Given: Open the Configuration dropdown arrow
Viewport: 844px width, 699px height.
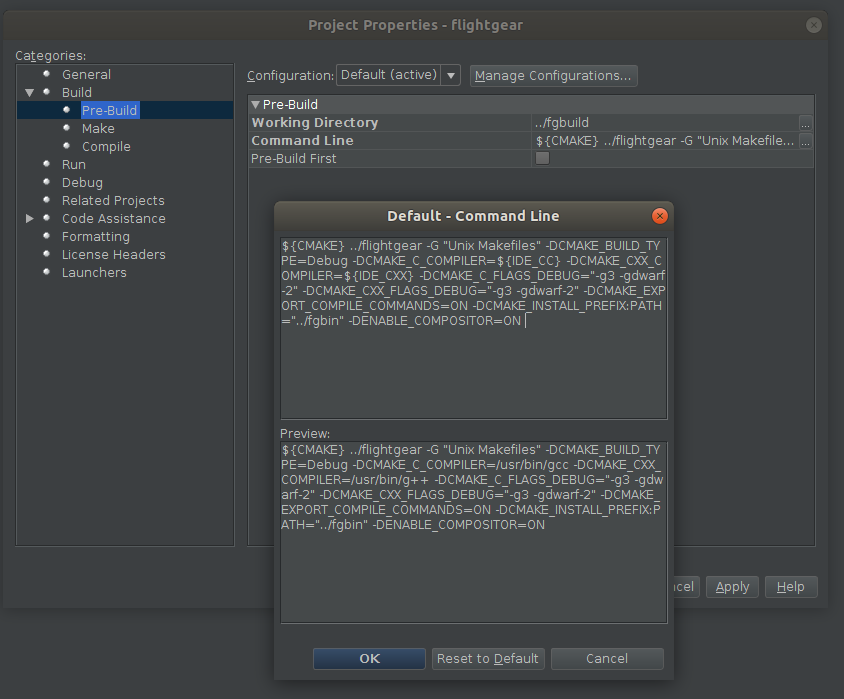Looking at the screenshot, I should (451, 75).
